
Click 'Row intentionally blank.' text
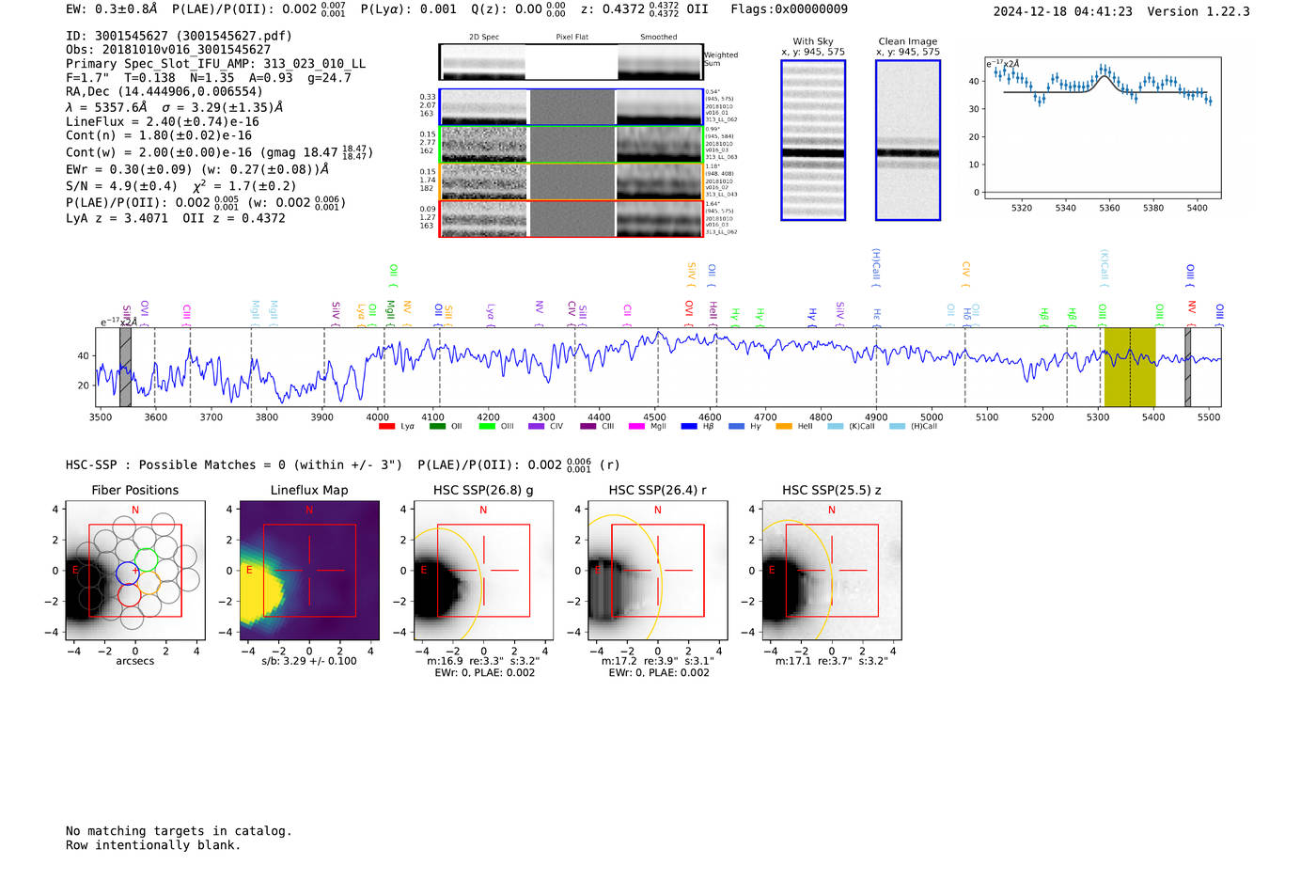click(x=153, y=845)
